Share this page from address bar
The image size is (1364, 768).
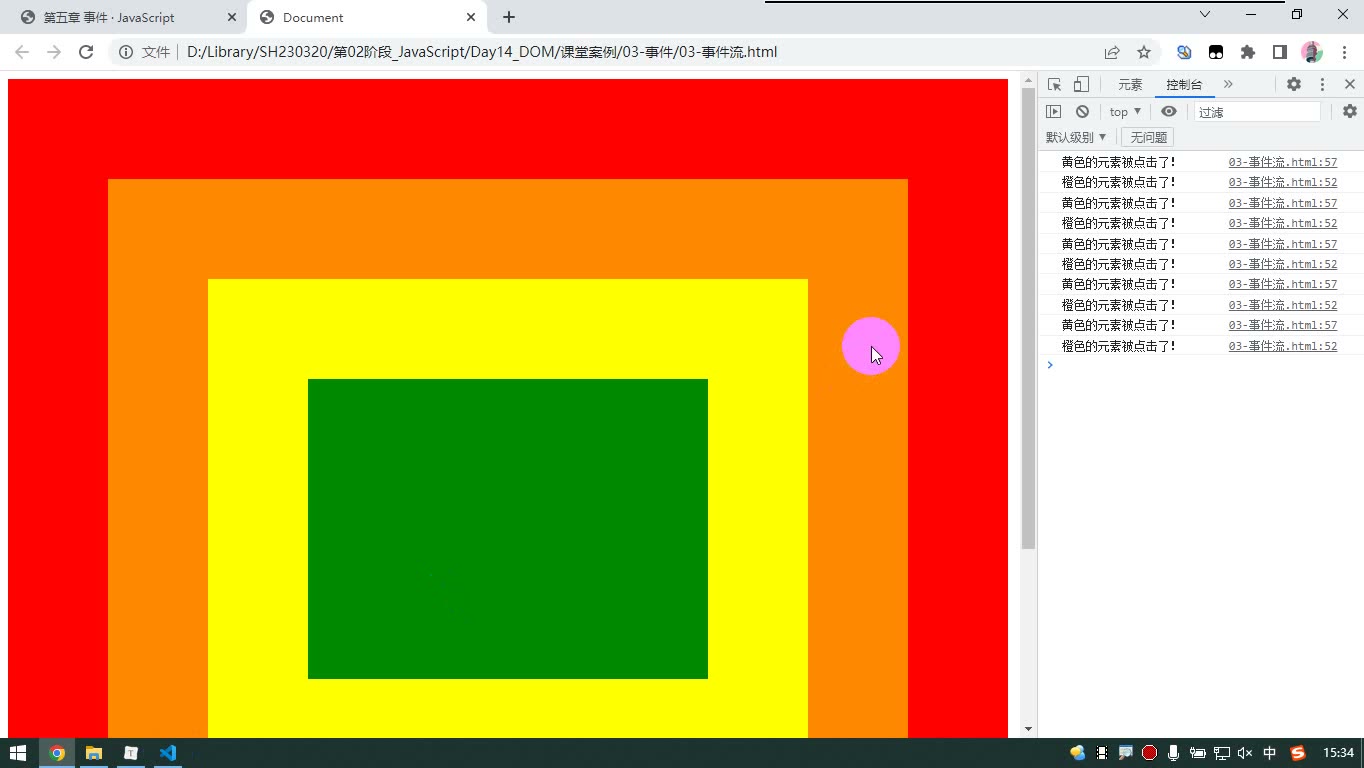1112,52
